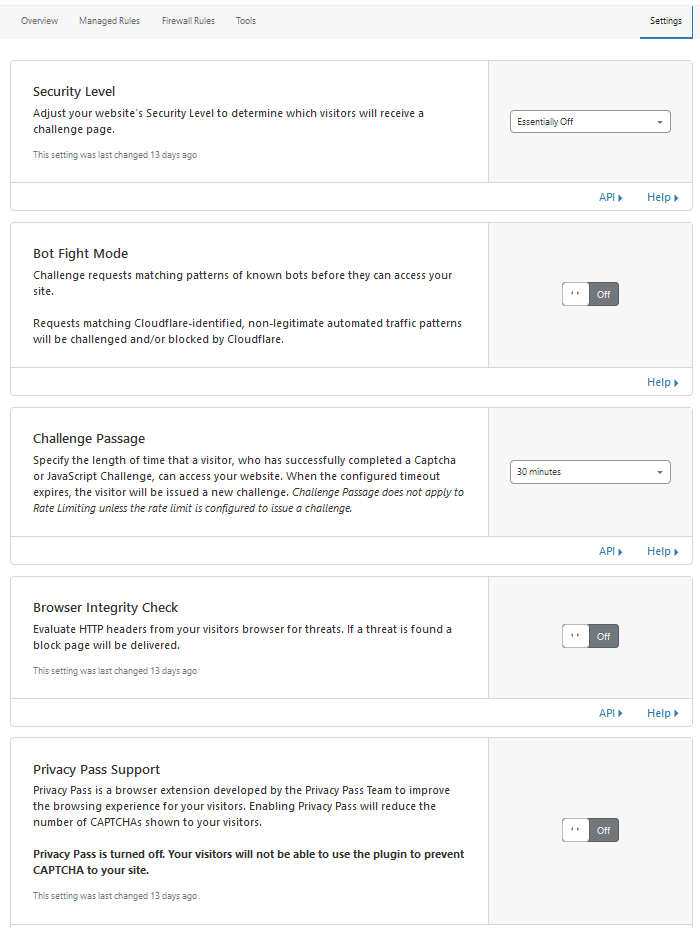Click the Security Level dropdown arrow icon

click(660, 122)
